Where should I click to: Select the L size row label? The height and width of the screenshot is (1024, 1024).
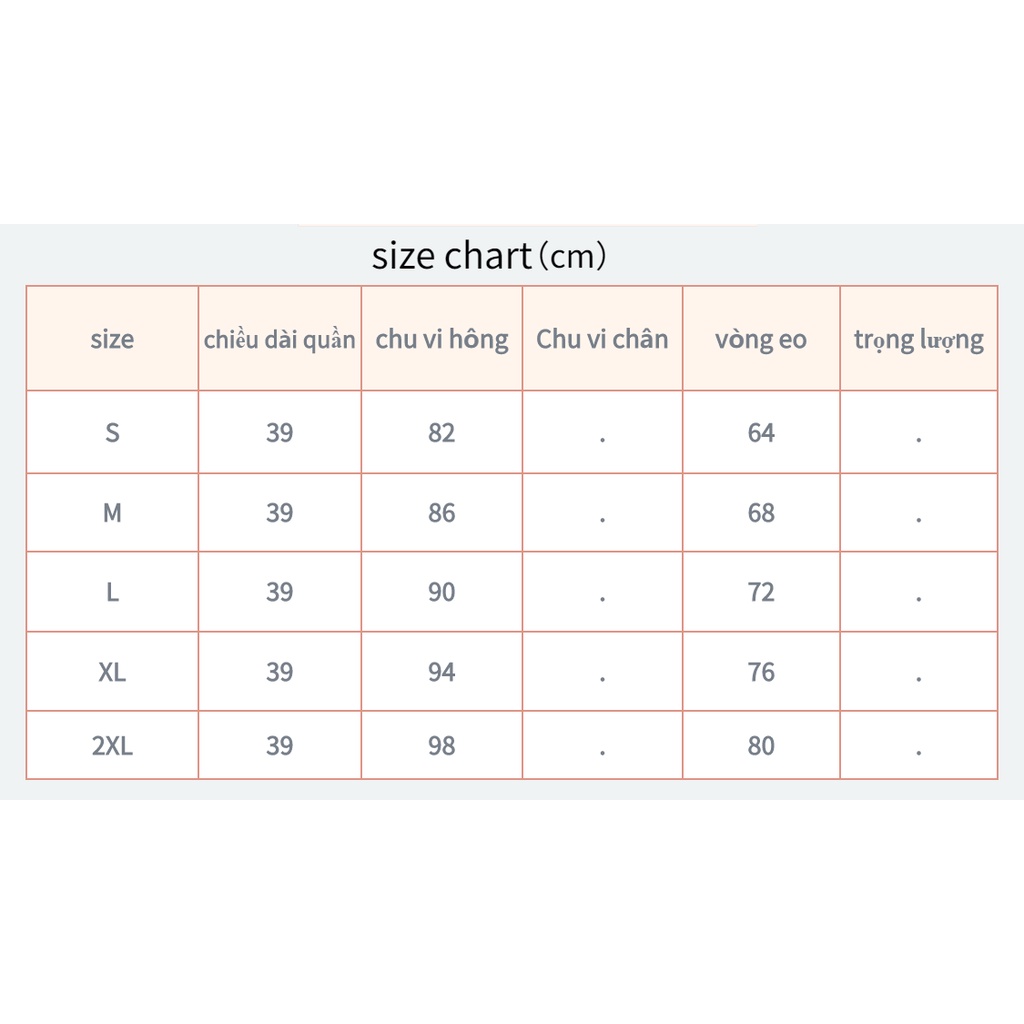(x=112, y=592)
